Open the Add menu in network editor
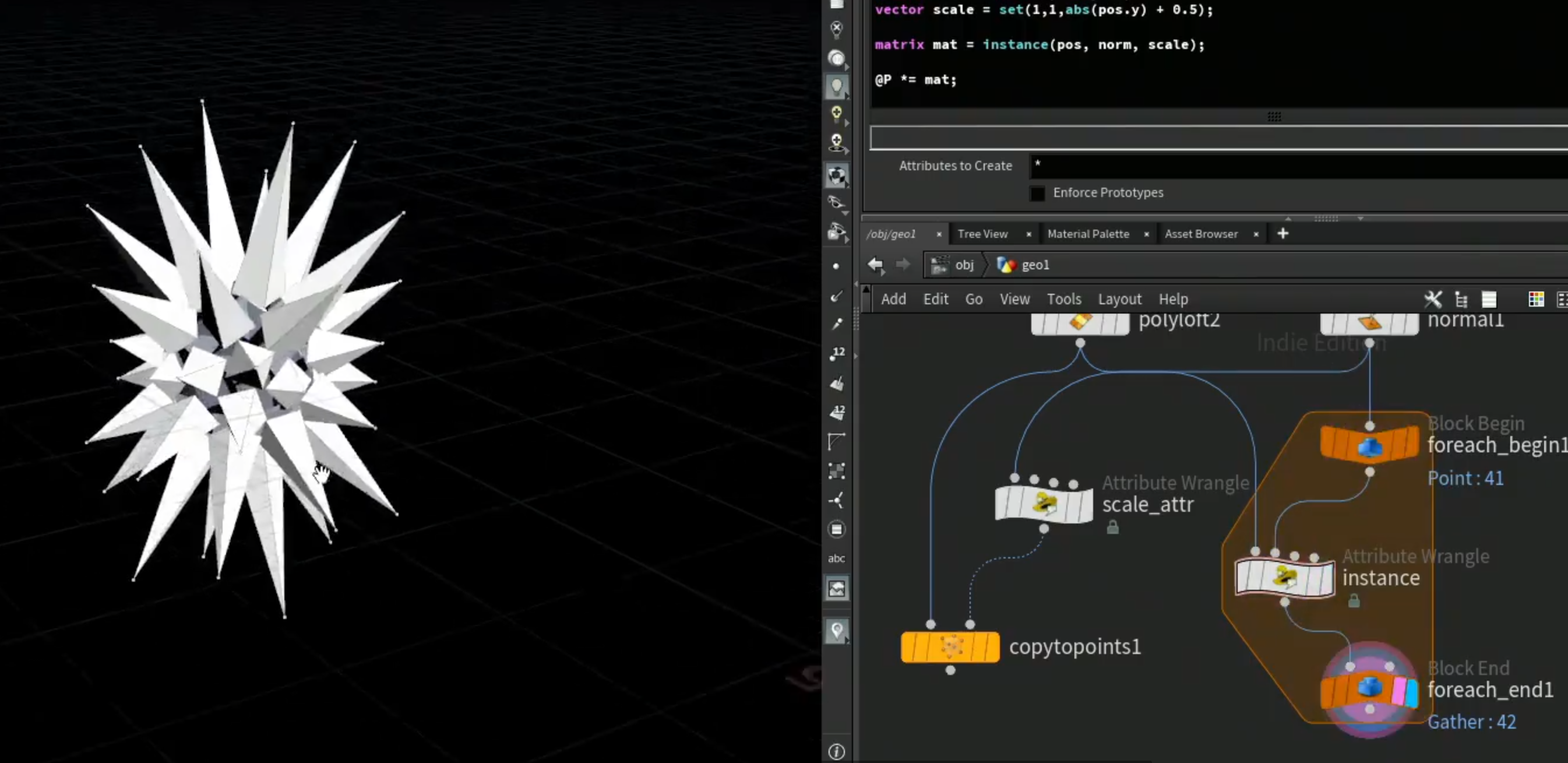 click(893, 299)
